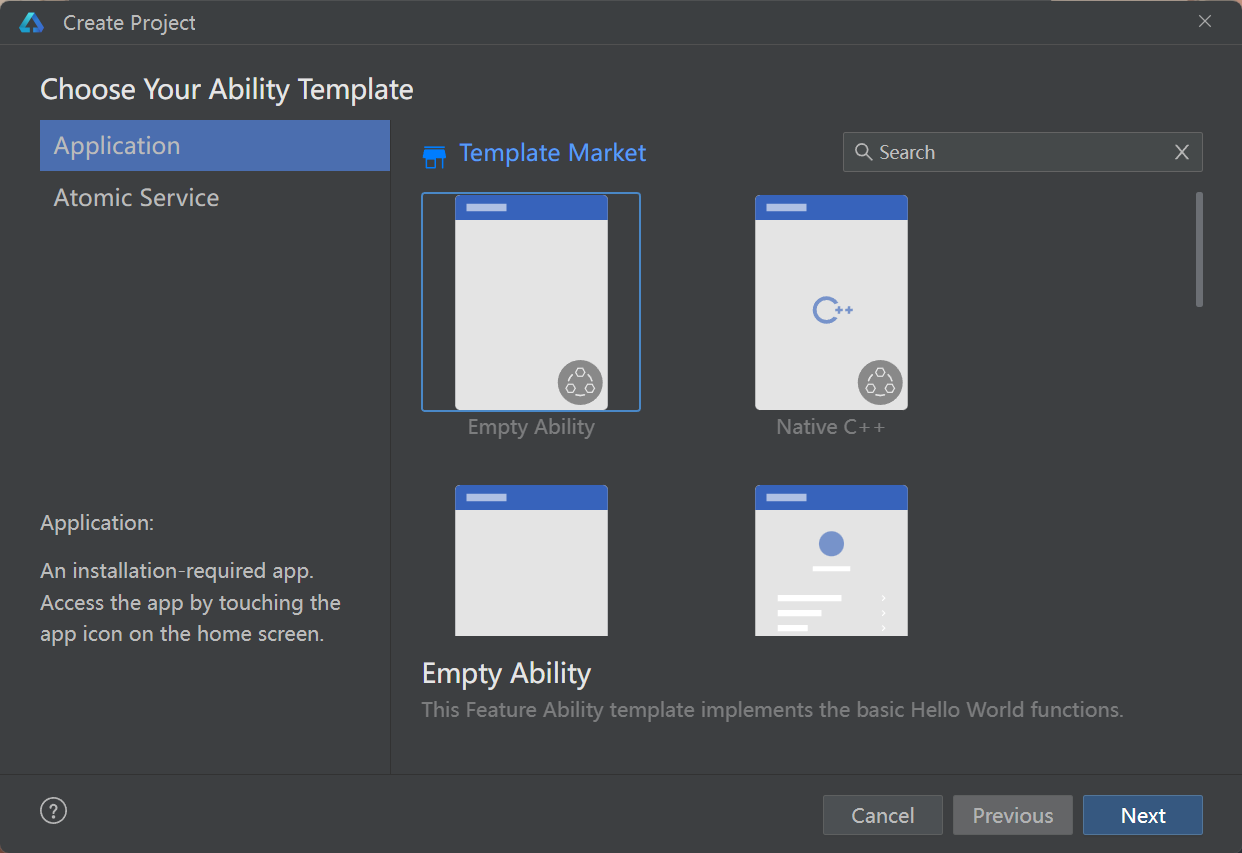Click the Native C++ label under the thumbnail
Image resolution: width=1242 pixels, height=853 pixels.
(x=830, y=427)
